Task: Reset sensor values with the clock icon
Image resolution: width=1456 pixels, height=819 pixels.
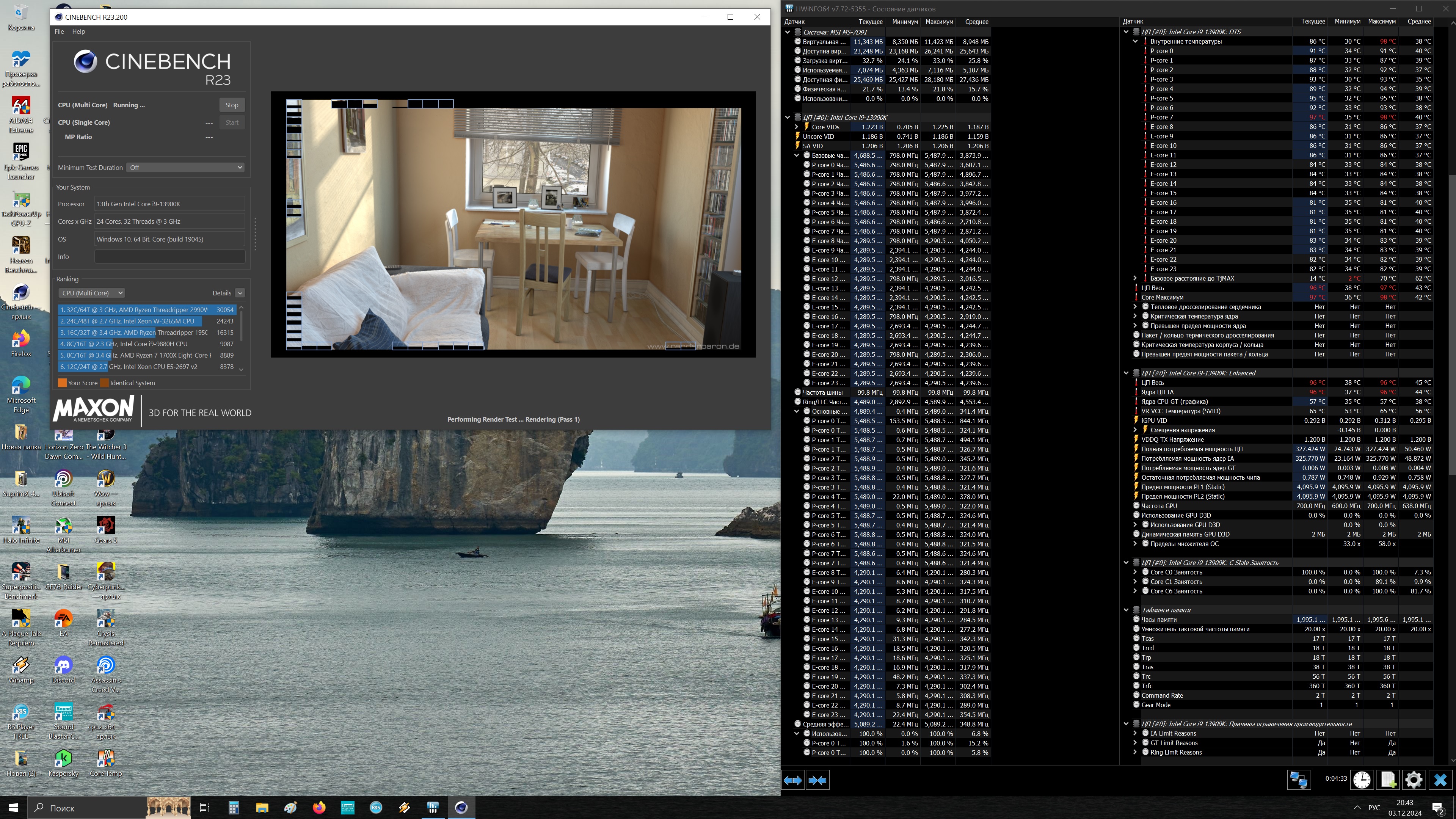Action: tap(1362, 780)
